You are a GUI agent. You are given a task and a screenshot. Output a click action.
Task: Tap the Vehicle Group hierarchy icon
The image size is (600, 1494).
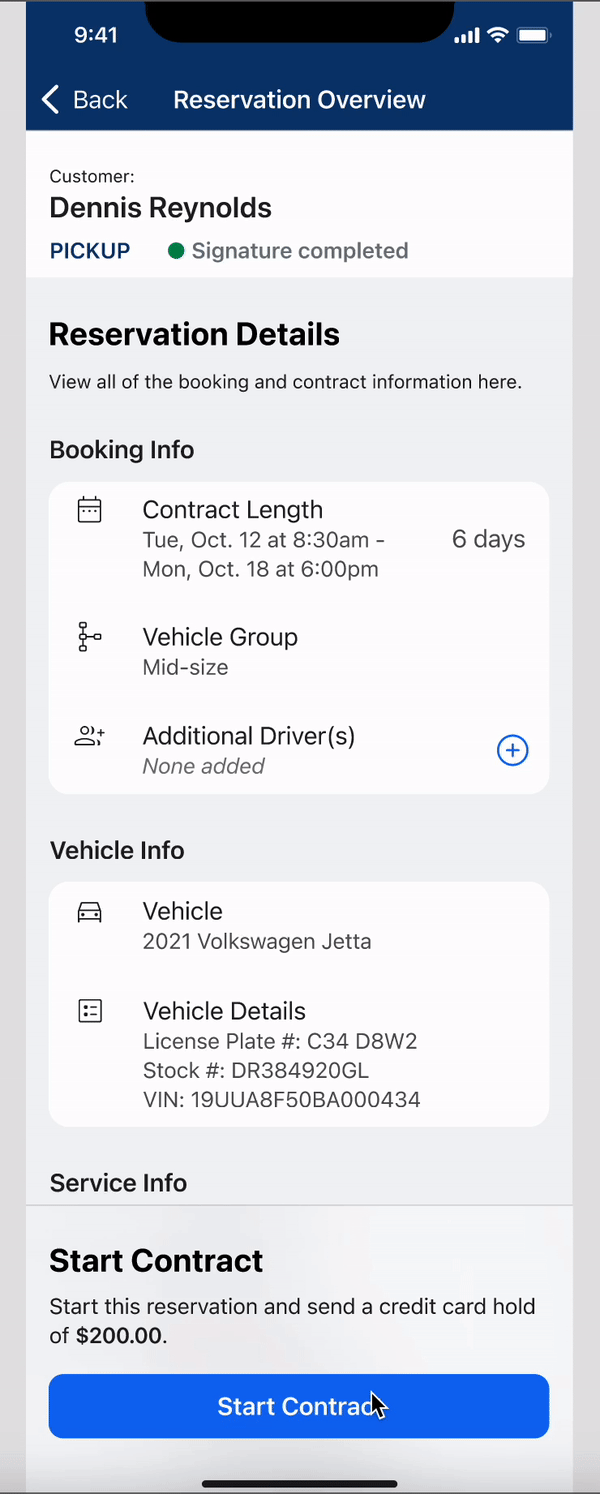[90, 637]
